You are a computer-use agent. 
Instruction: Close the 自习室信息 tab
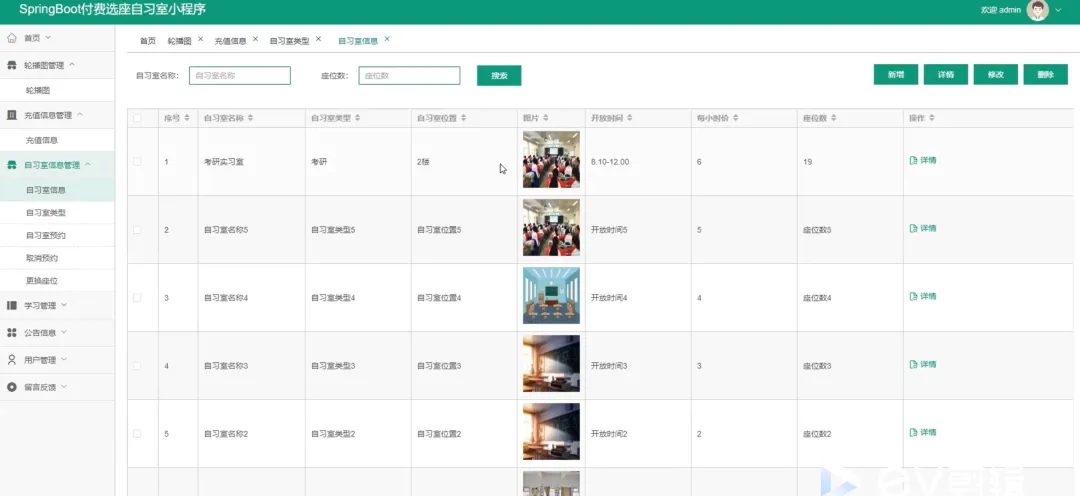pos(386,39)
